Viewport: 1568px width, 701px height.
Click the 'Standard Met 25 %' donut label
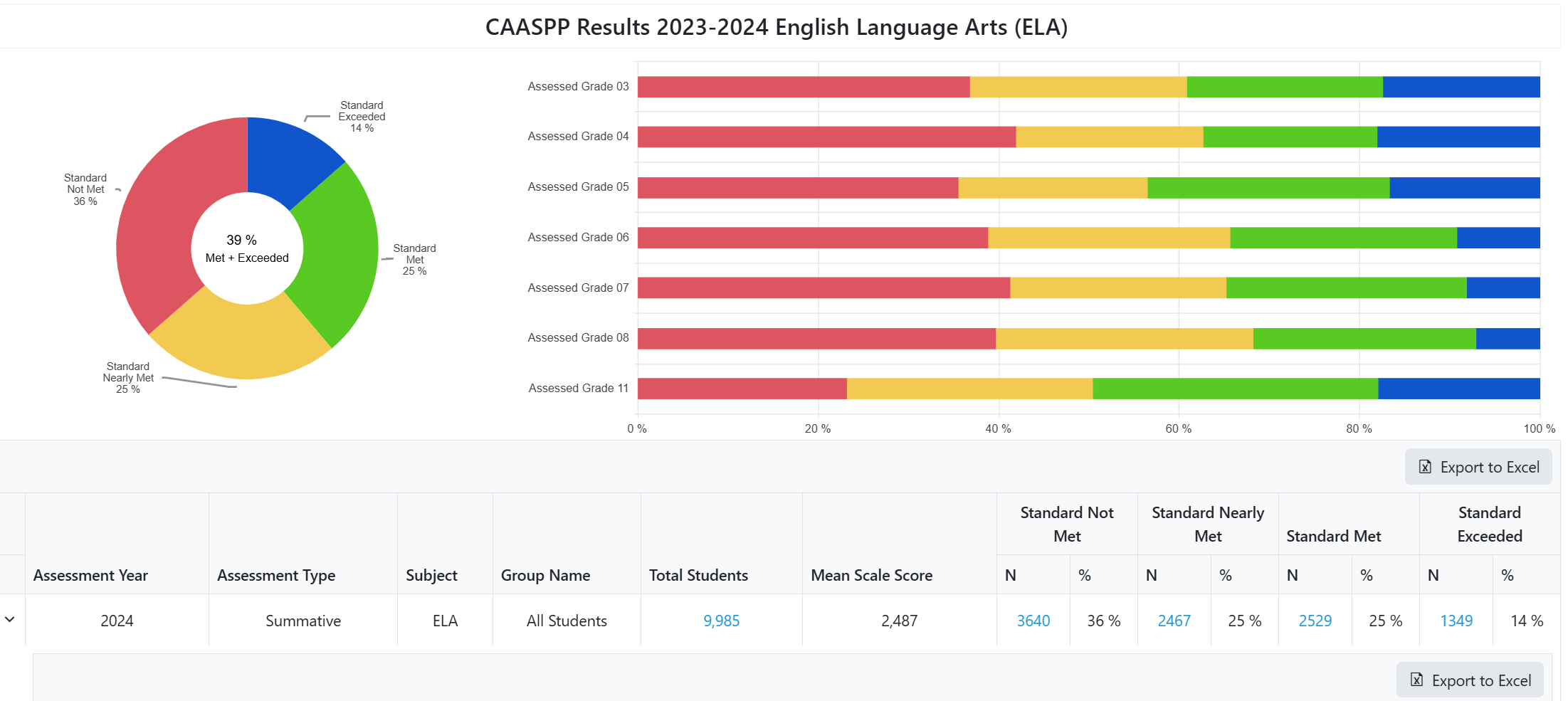pyautogui.click(x=414, y=260)
